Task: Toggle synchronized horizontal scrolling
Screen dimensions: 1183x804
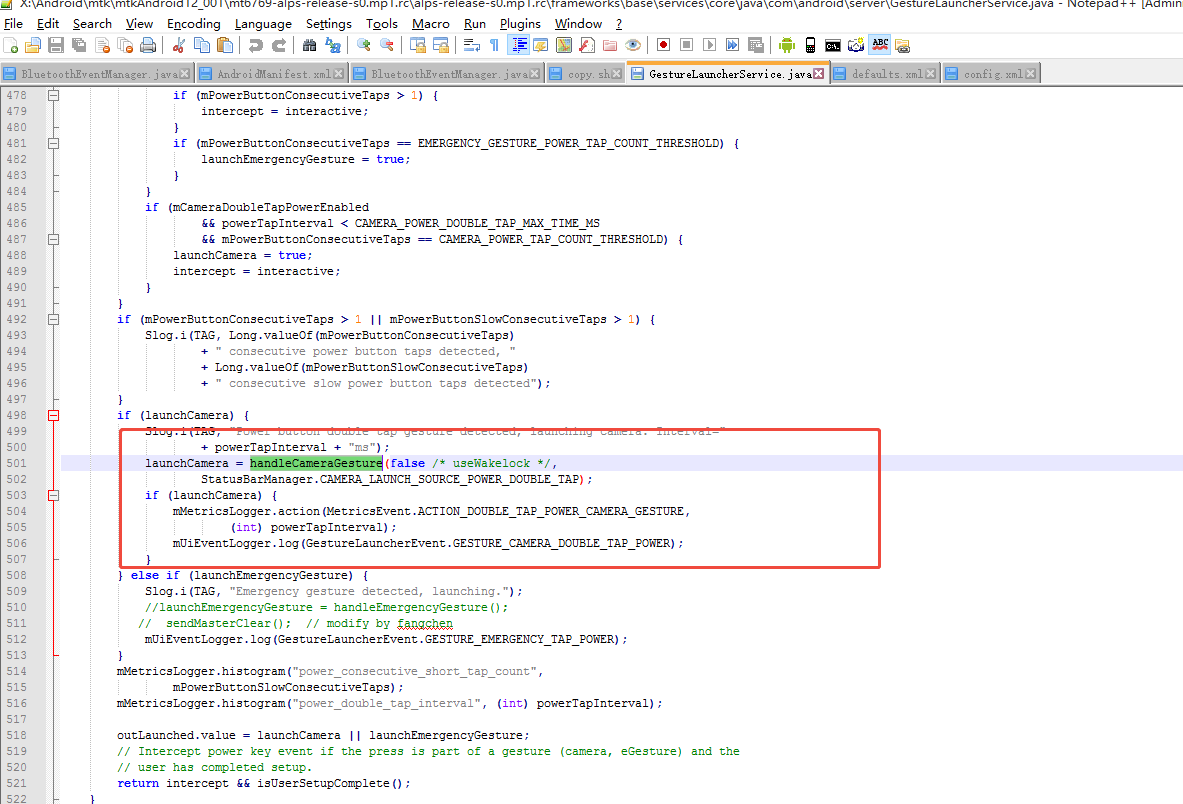Action: coord(441,46)
